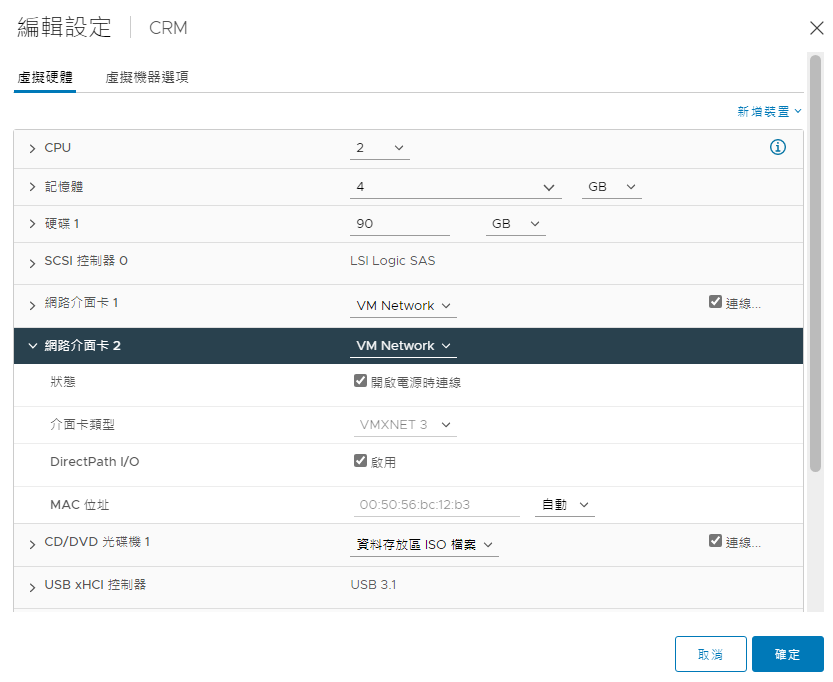Confirm with the 確定 button
This screenshot has height=682, width=833.
788,654
